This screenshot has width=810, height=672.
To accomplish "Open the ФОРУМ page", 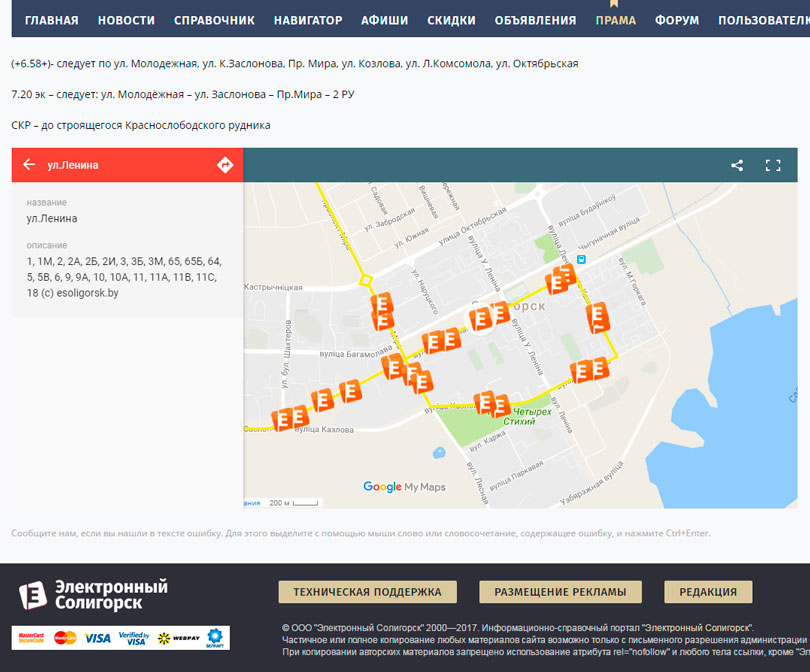I will pyautogui.click(x=677, y=20).
